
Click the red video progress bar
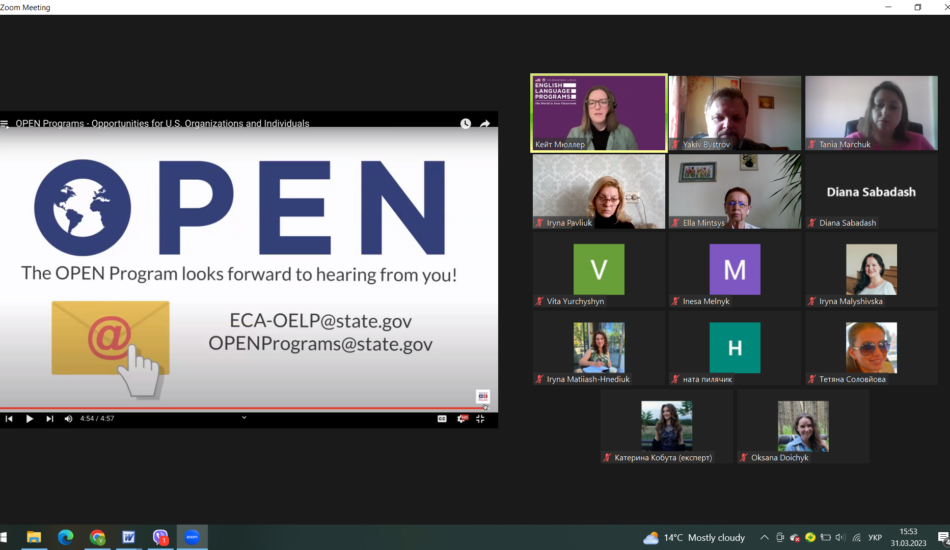coord(240,408)
